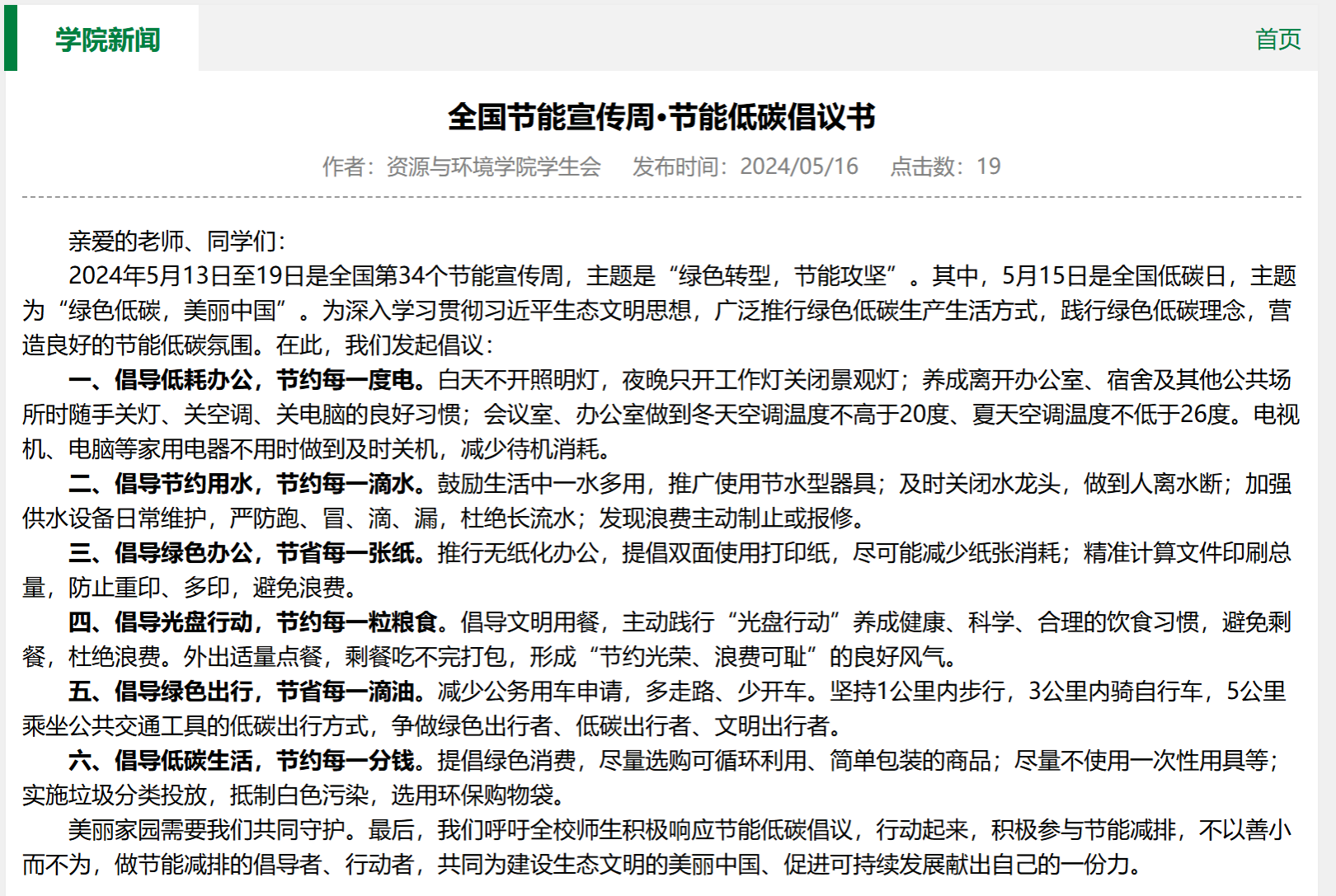Click the 学院新闻 section tab
1336x896 pixels.
click(x=107, y=39)
